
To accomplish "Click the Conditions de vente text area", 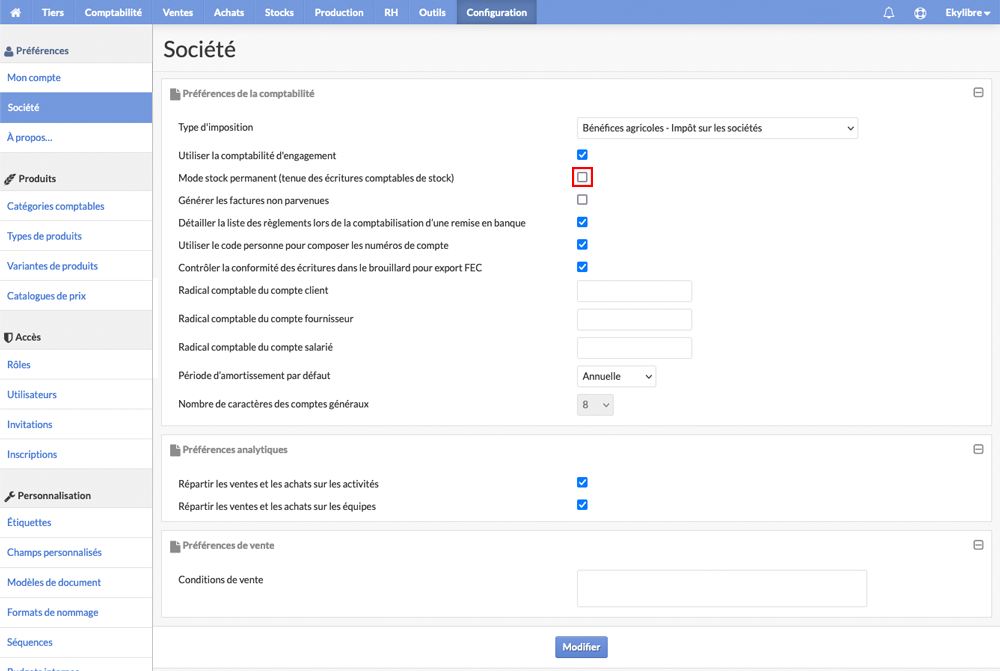I will tap(721, 588).
